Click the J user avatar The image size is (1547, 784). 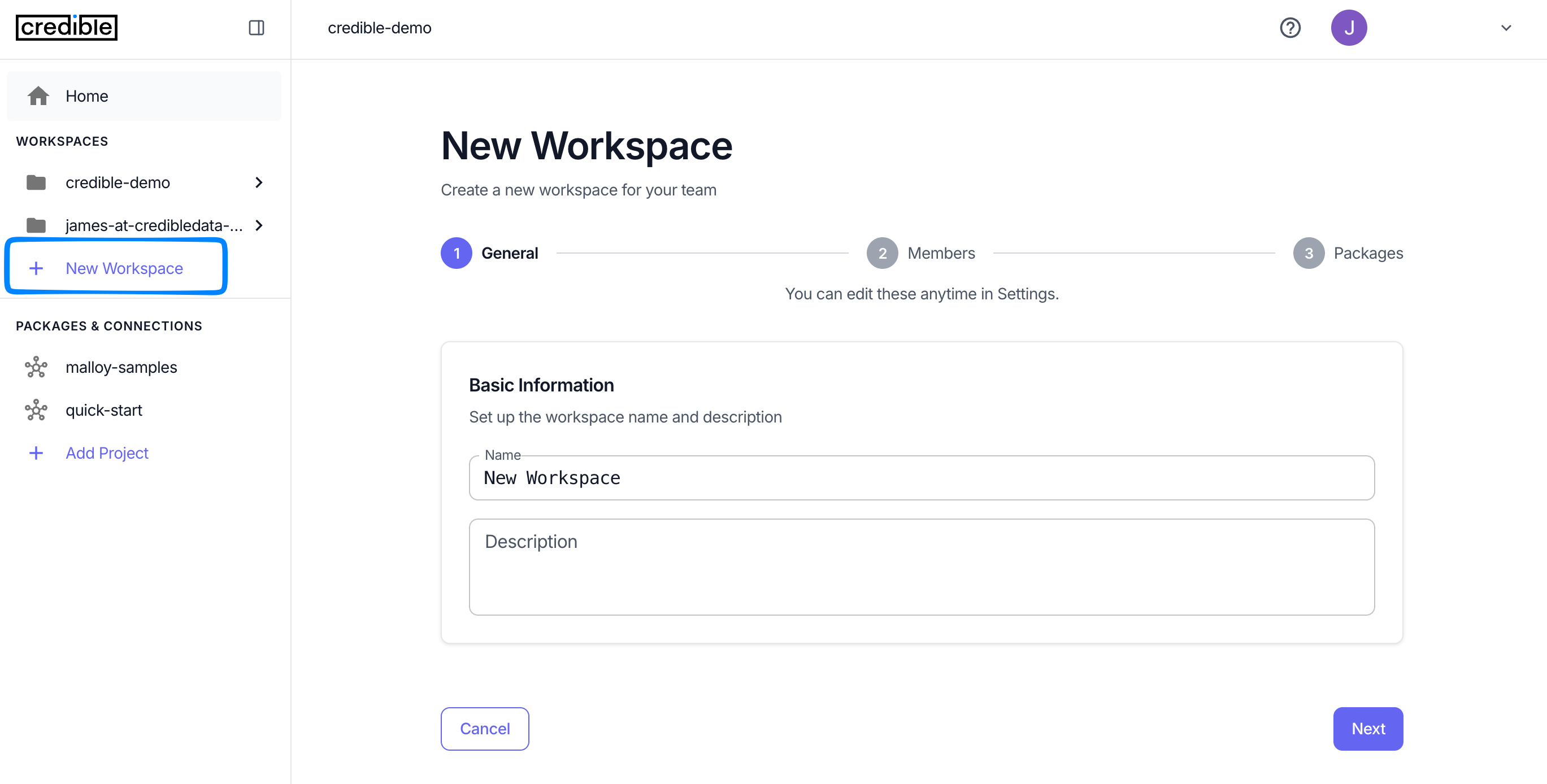coord(1349,28)
